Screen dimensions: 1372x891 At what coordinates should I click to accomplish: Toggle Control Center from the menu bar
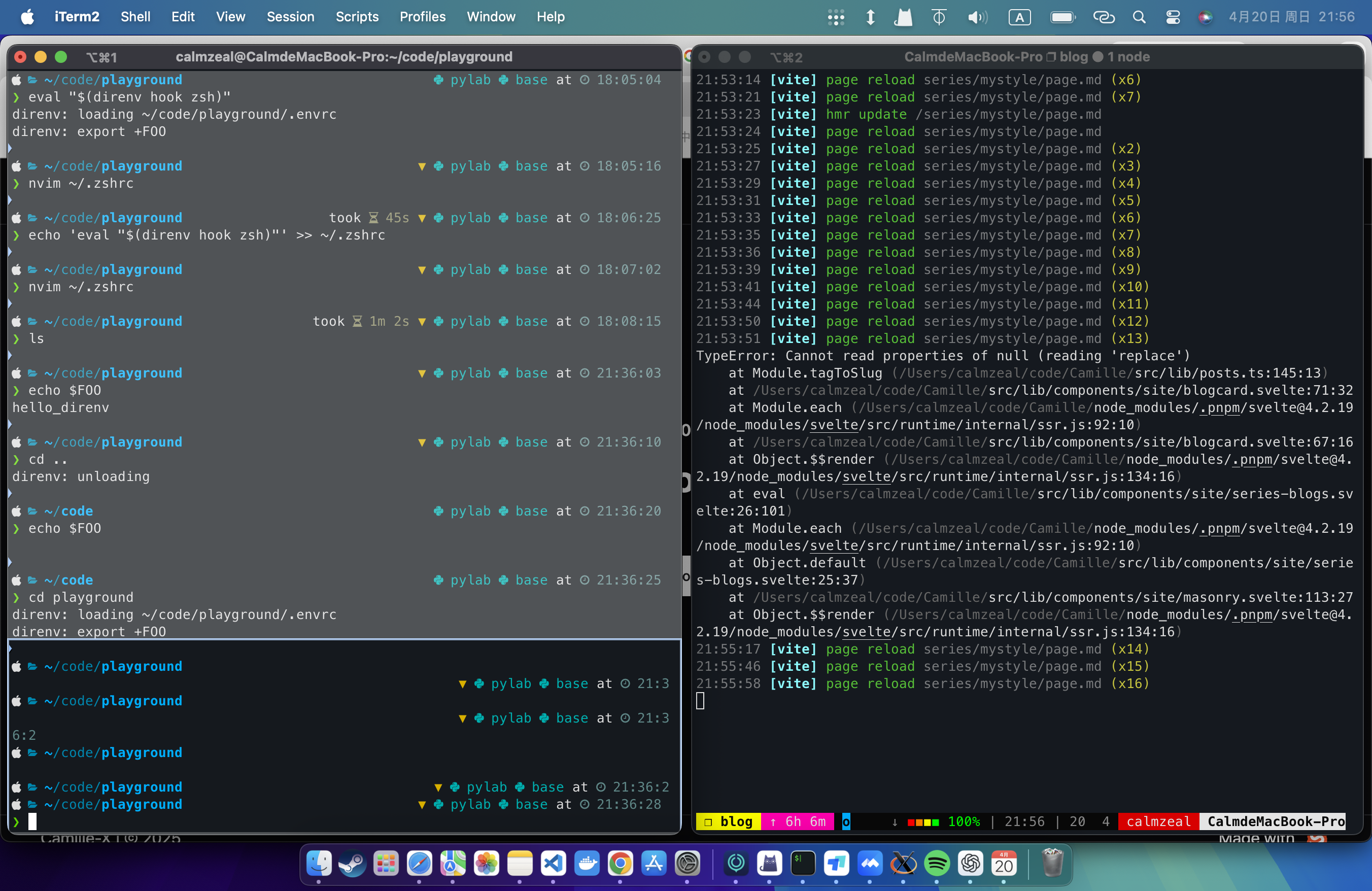coord(1173,17)
